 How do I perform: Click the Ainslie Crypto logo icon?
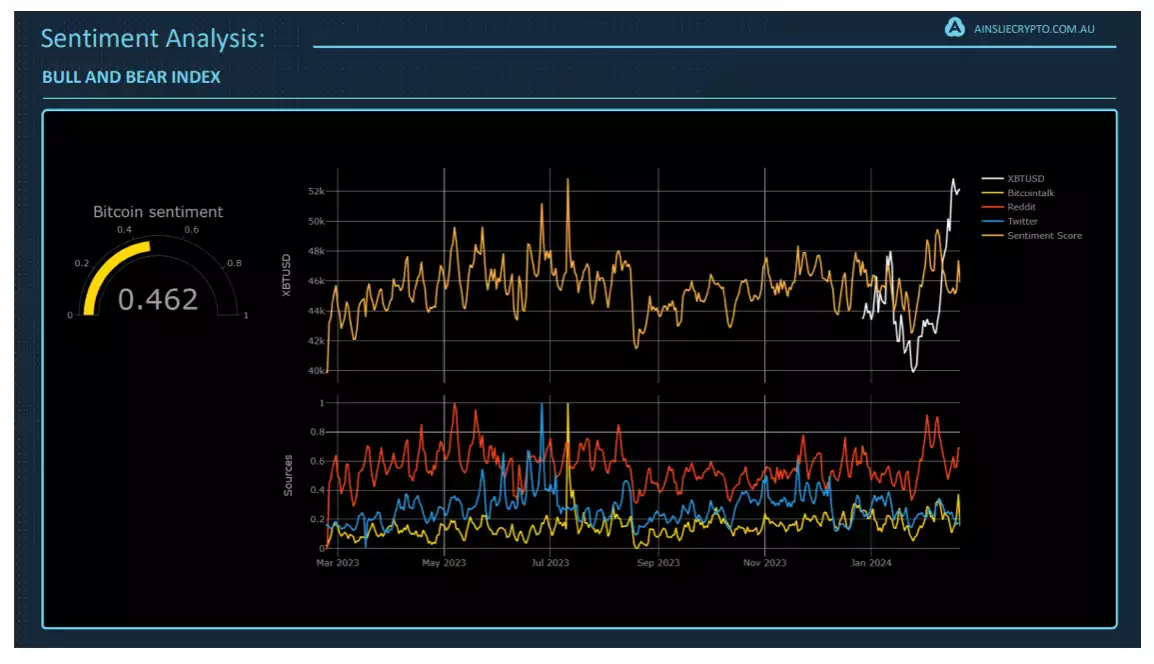[x=954, y=28]
